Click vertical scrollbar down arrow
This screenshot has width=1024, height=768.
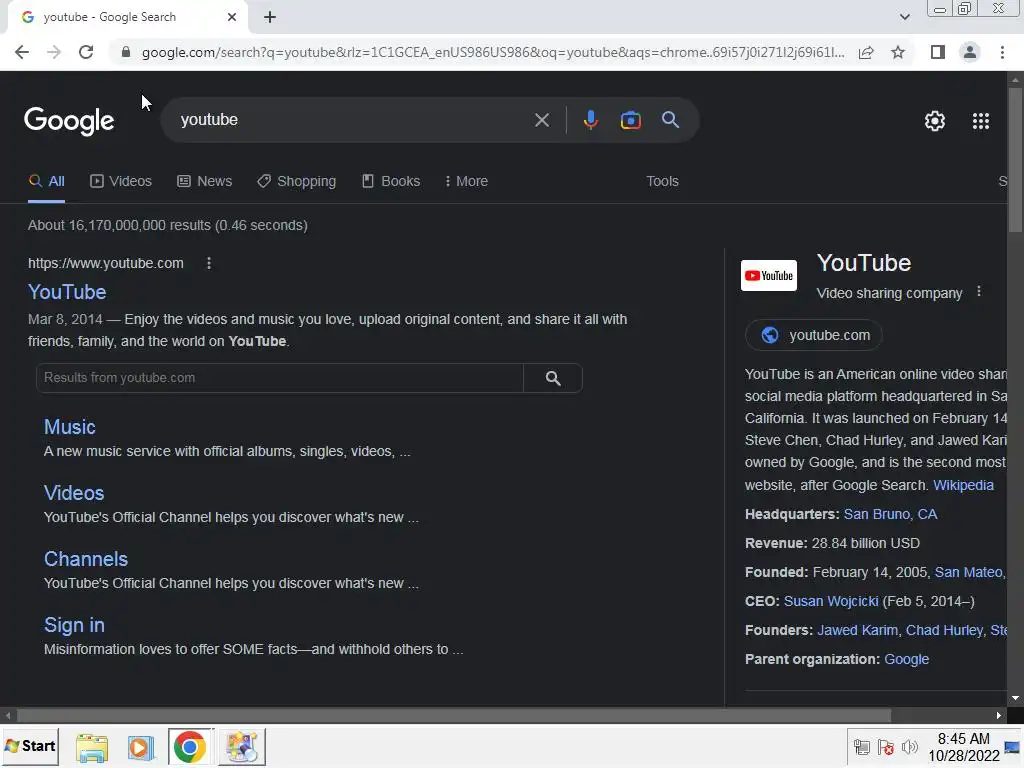point(1015,698)
